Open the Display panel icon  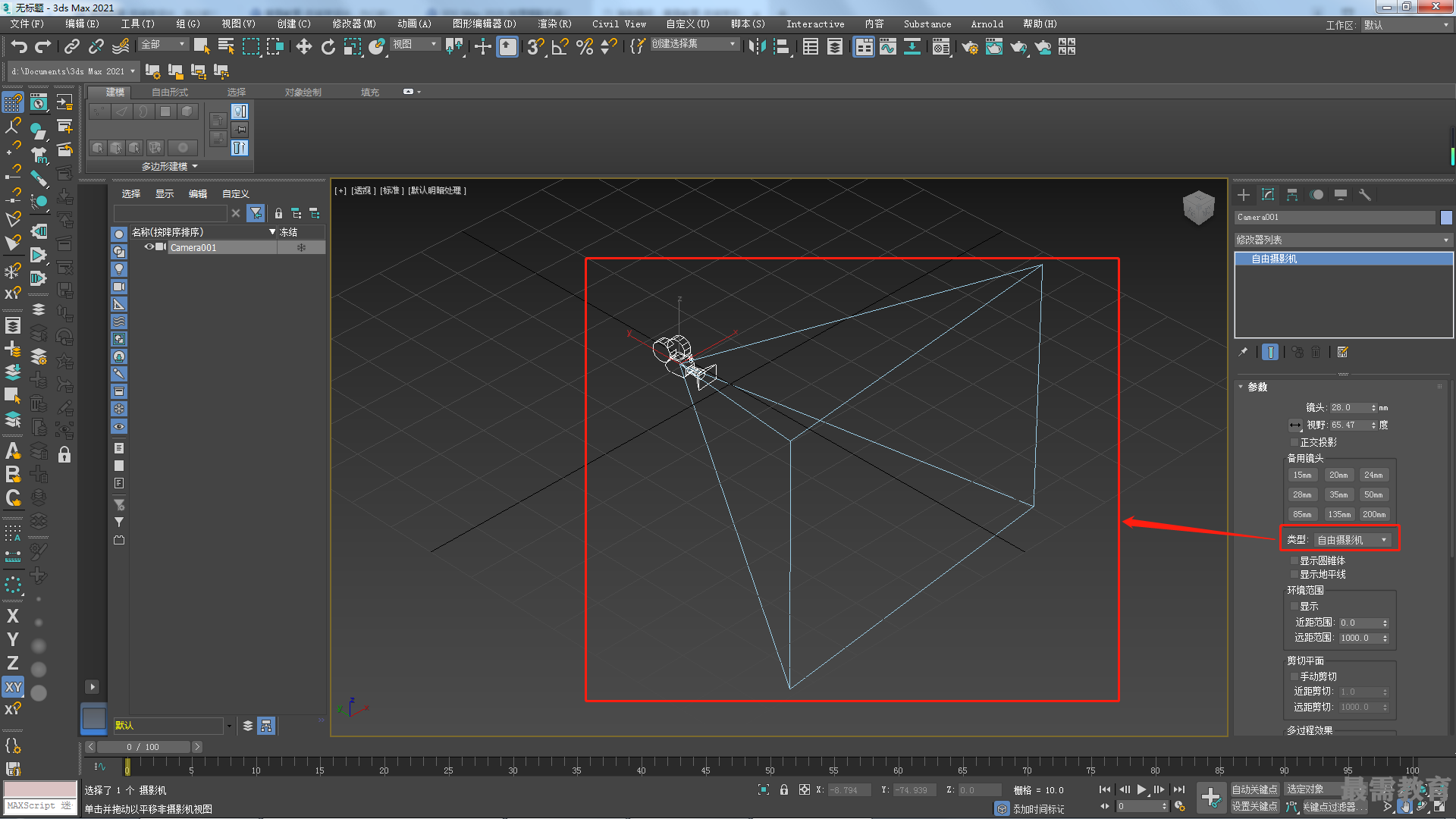(x=1341, y=195)
